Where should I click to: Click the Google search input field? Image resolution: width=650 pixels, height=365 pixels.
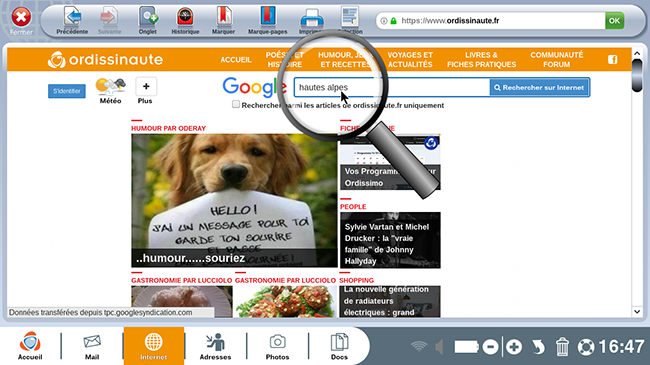392,88
